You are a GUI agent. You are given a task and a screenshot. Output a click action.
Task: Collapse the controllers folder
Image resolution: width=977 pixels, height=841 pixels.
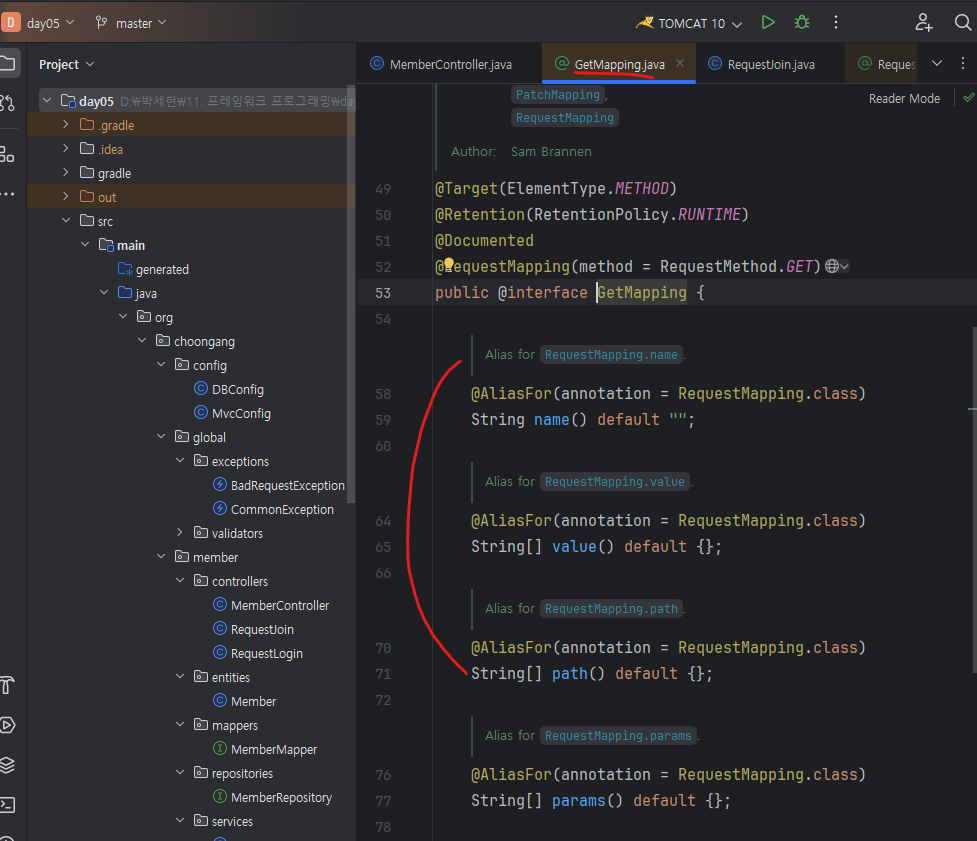pos(180,581)
